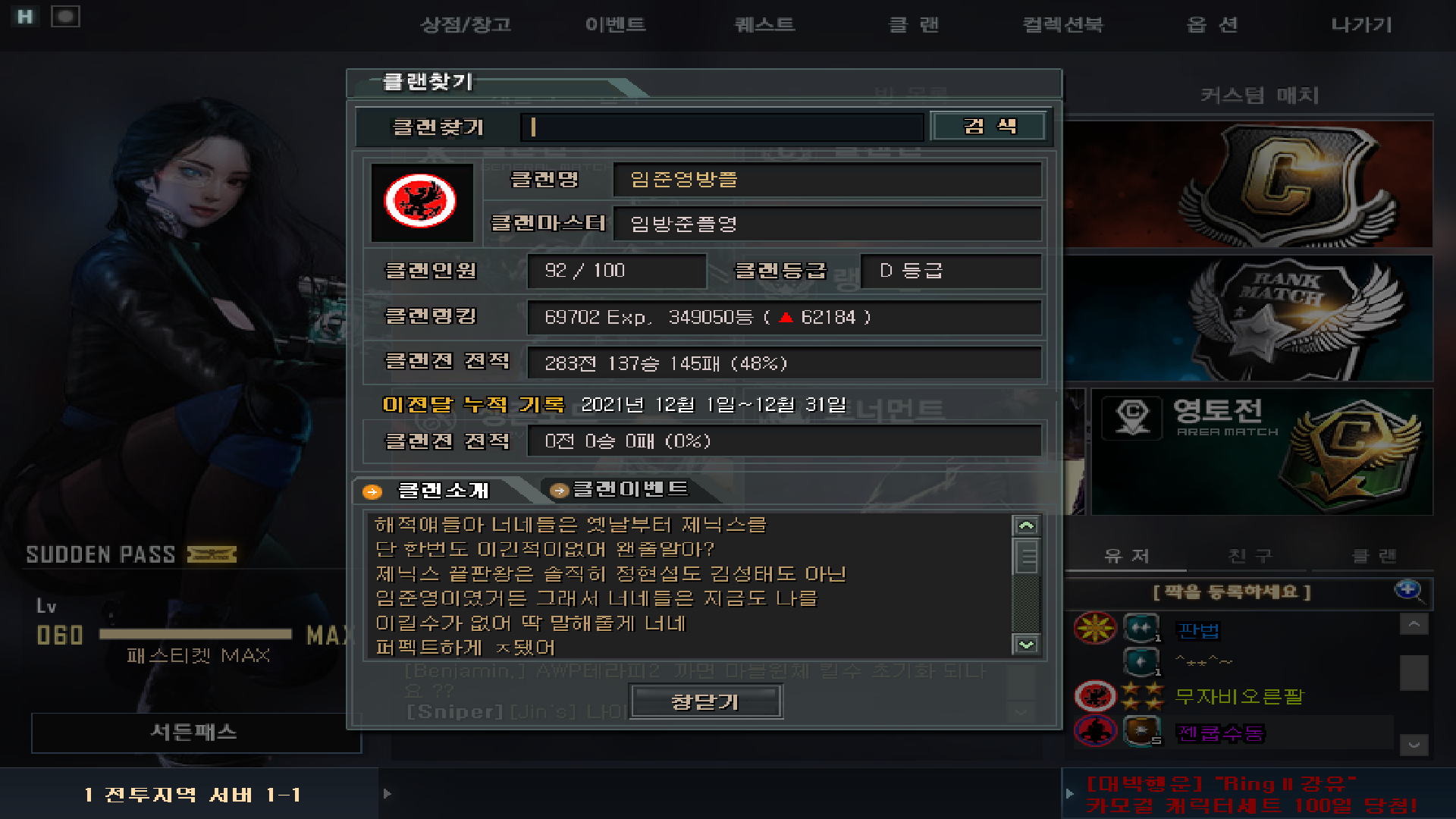Switch to the 클랜이벤트 tab
The image size is (1456, 819).
pos(622,489)
